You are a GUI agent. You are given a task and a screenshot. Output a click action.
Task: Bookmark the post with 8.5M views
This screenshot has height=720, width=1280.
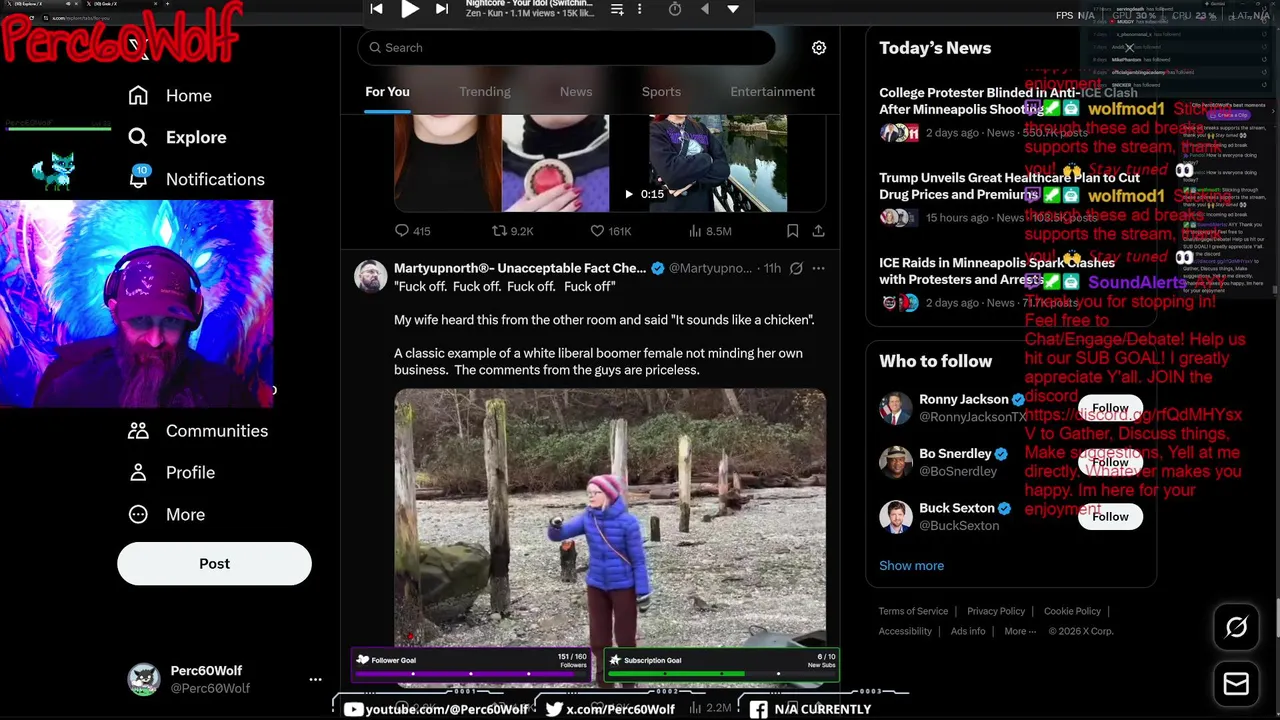[x=792, y=231]
